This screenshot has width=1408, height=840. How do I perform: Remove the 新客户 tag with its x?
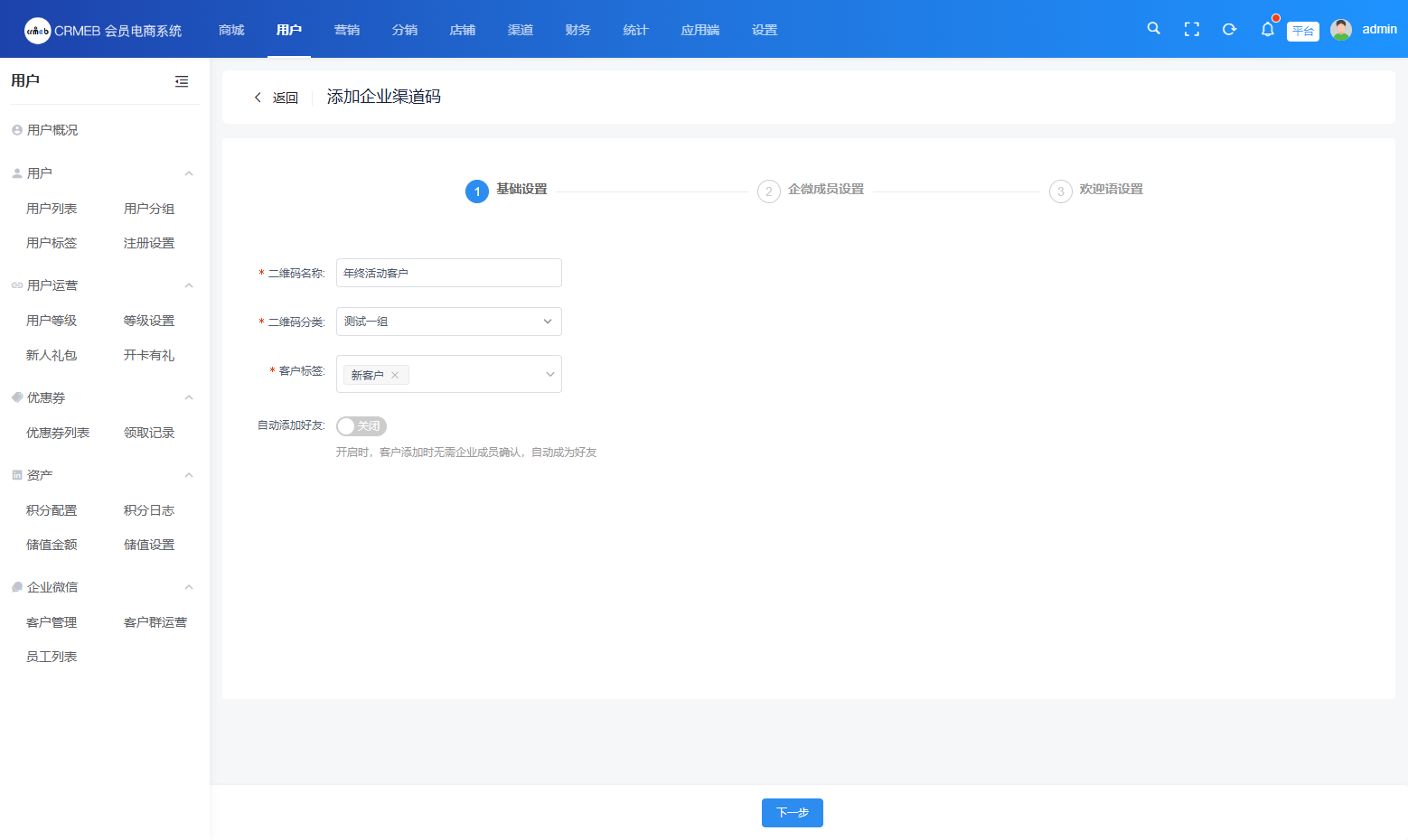[395, 375]
